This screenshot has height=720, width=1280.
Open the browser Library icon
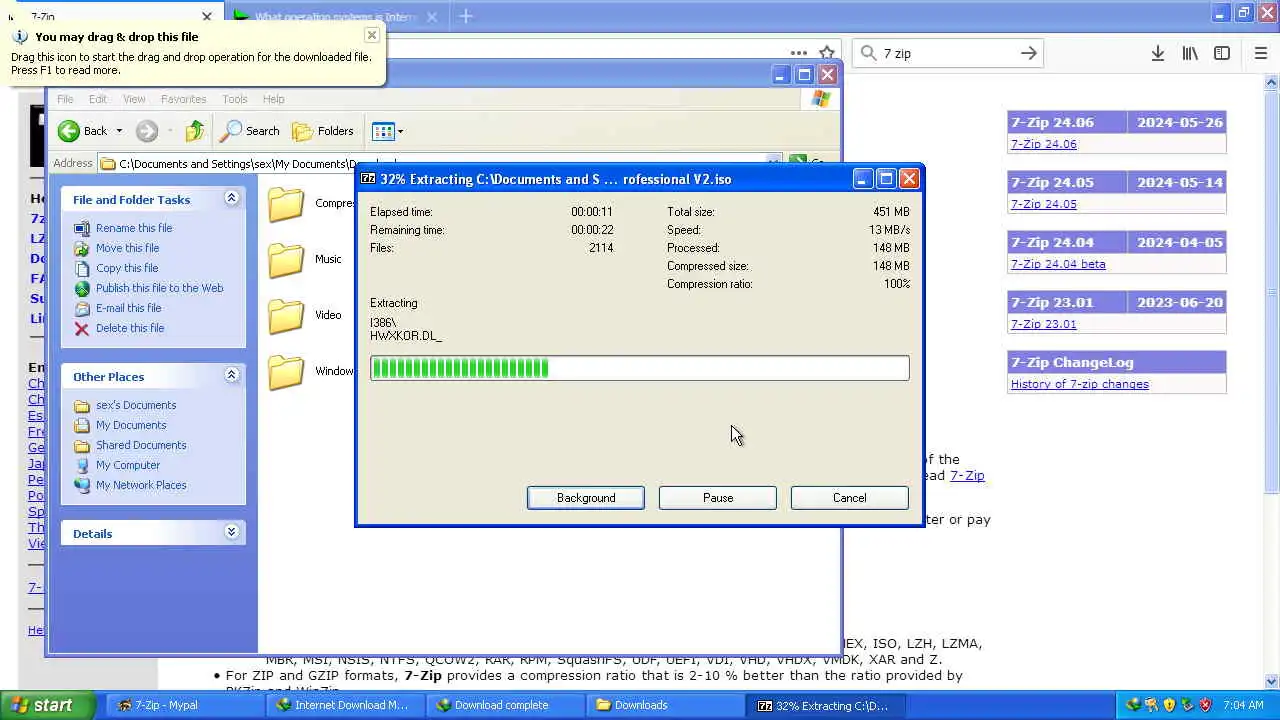pyautogui.click(x=1190, y=54)
